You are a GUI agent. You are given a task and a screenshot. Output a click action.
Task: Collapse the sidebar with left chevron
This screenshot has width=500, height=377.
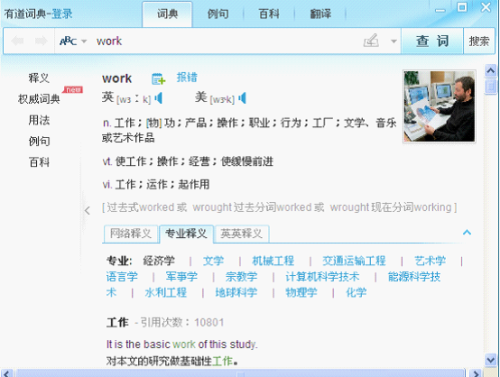tap(87, 211)
